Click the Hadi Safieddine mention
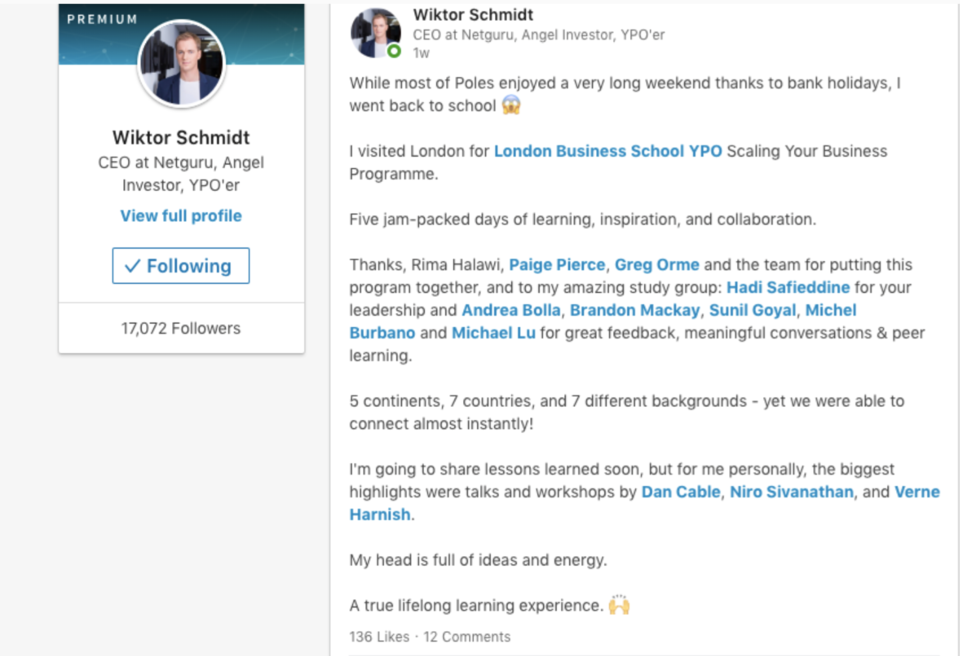The height and width of the screenshot is (656, 960). (788, 287)
